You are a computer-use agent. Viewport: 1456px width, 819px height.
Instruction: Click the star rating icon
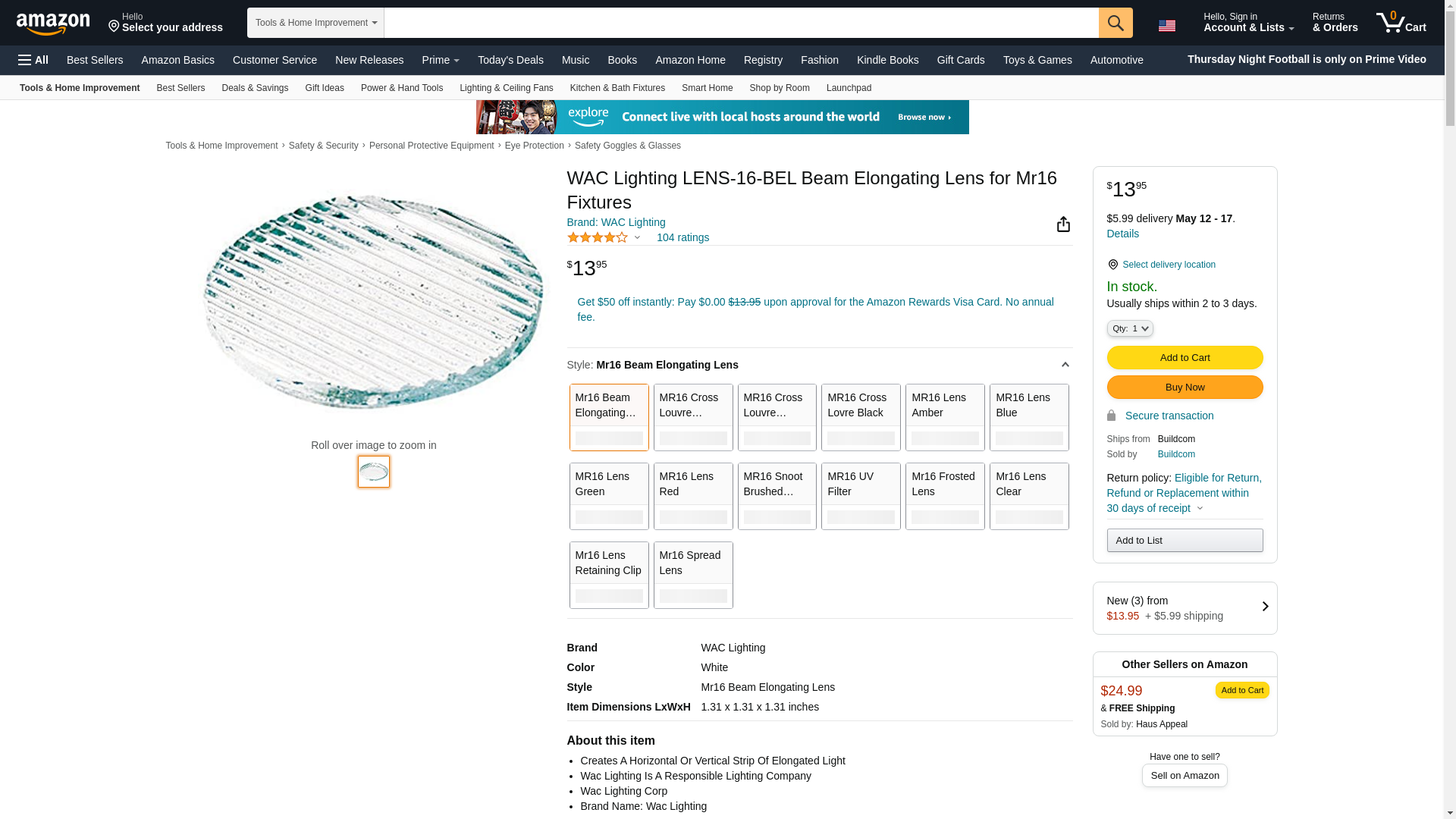coord(598,237)
